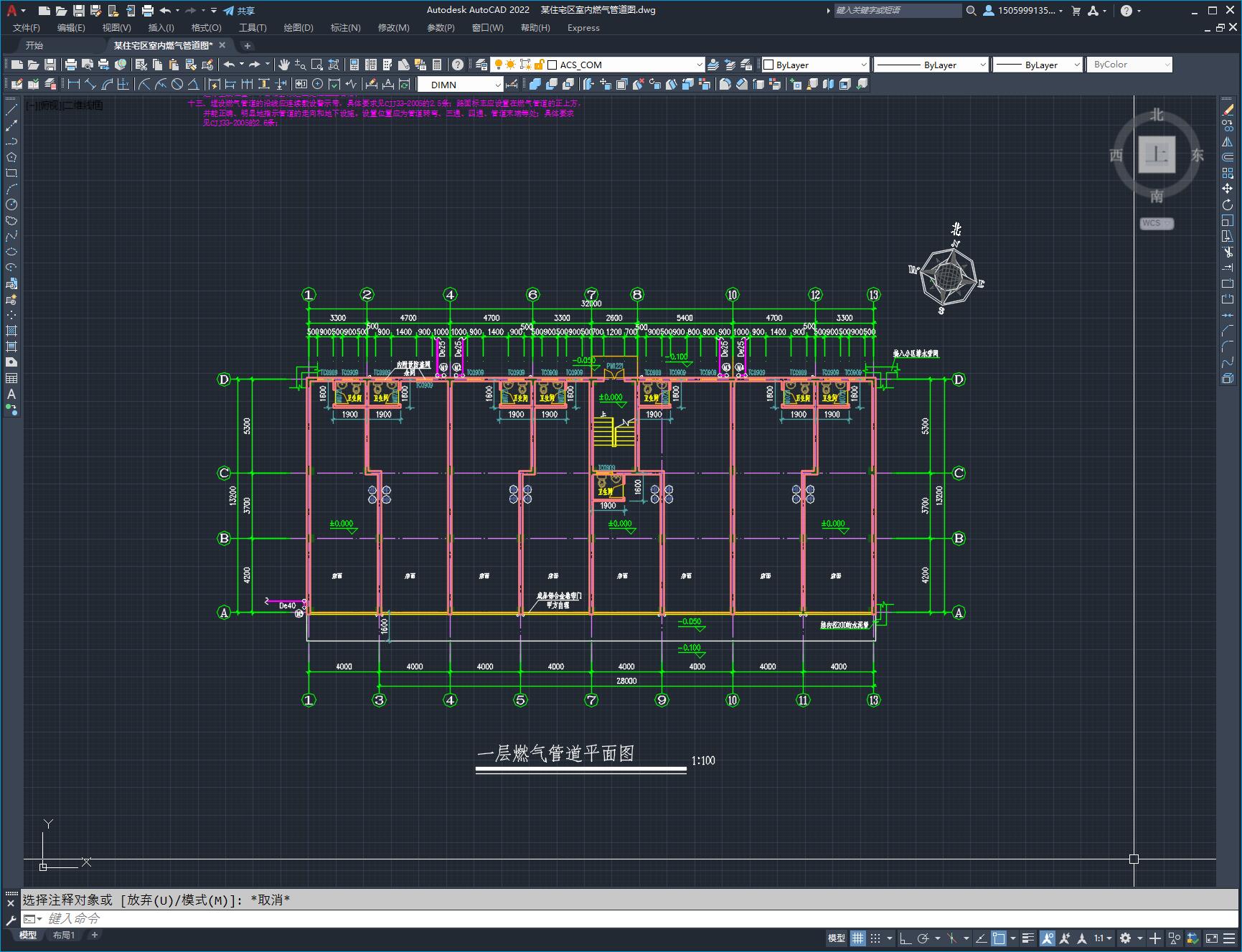The width and height of the screenshot is (1242, 952).
Task: Click the Mirror tool in modify toolbar
Action: click(x=1228, y=141)
